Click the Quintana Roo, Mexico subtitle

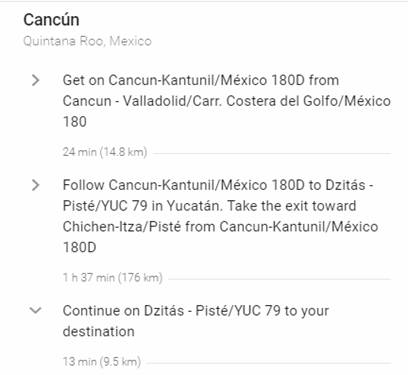pos(87,41)
